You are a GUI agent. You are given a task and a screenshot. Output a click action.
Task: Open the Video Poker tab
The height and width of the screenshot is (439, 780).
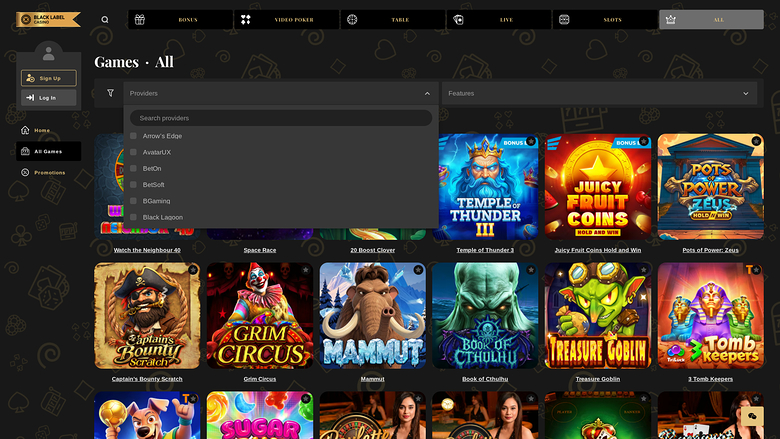pos(287,19)
